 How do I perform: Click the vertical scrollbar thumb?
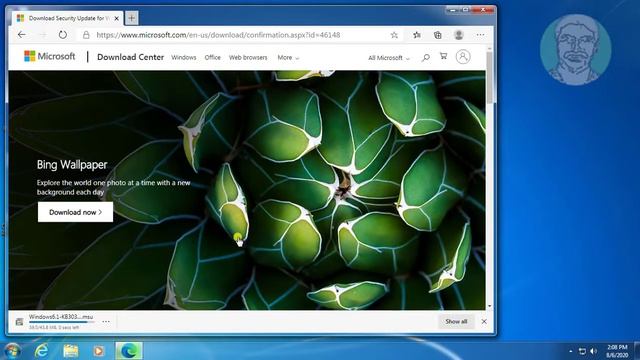tap(489, 78)
